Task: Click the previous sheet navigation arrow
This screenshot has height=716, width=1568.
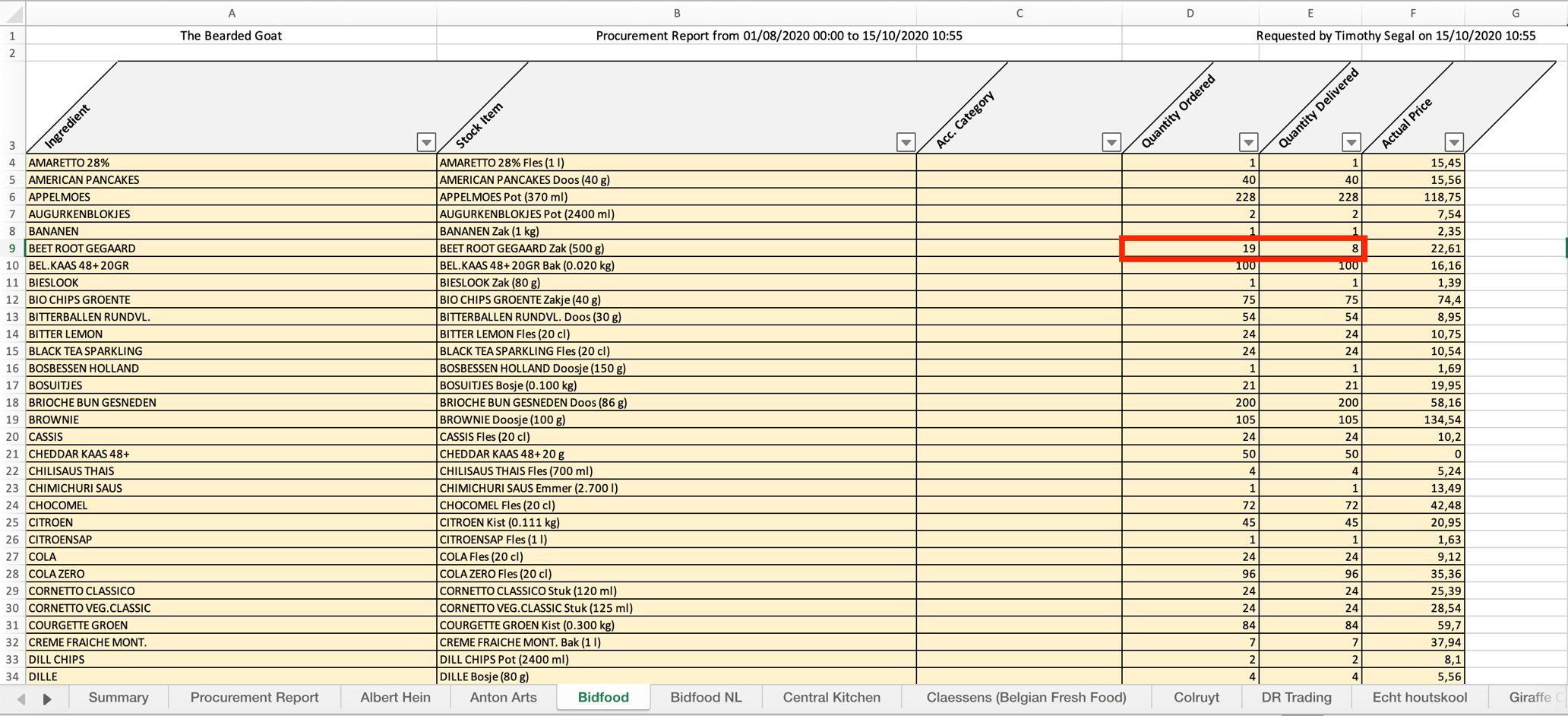Action: coord(21,699)
